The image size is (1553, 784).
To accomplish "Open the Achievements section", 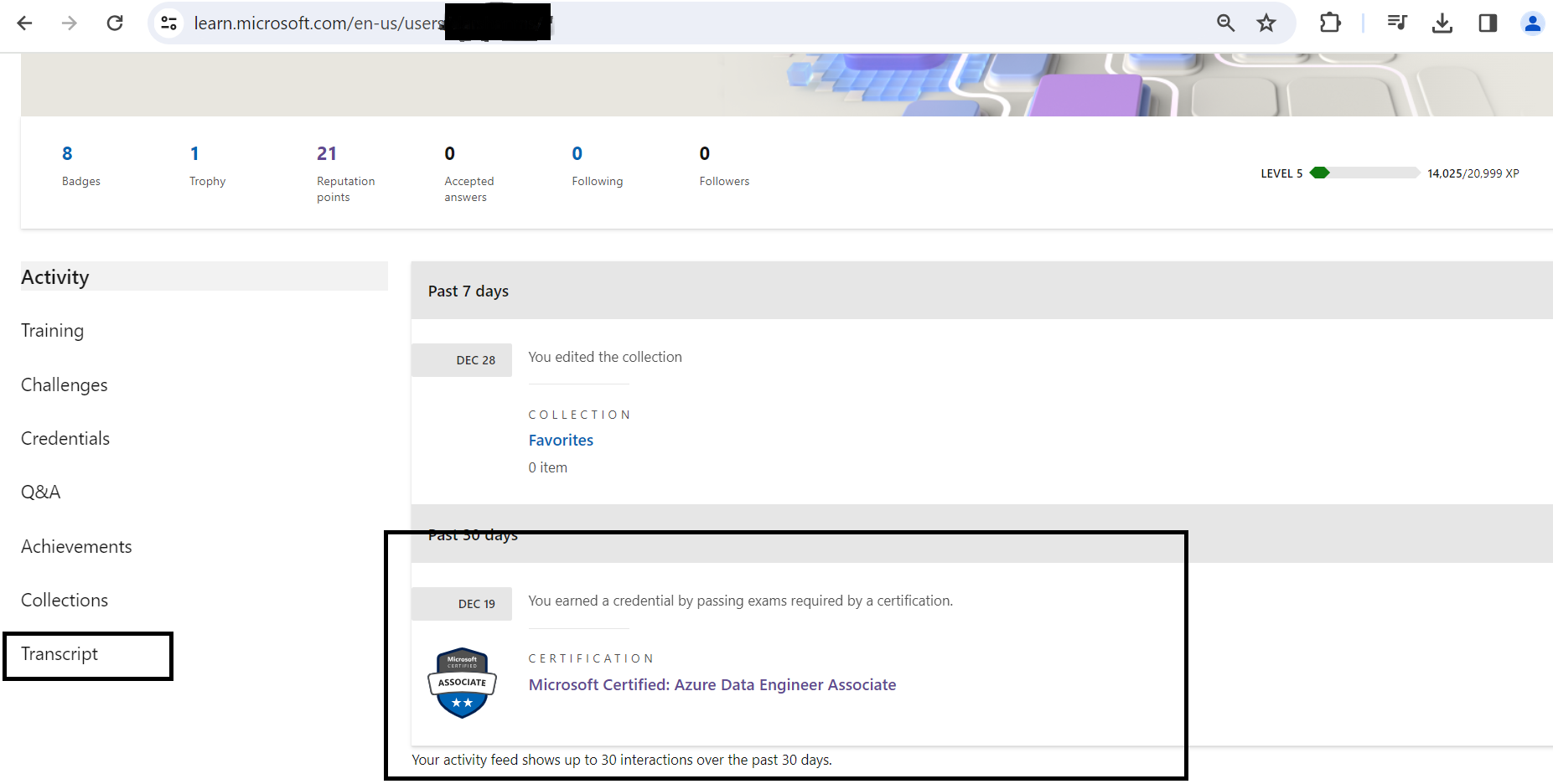I will (x=76, y=547).
